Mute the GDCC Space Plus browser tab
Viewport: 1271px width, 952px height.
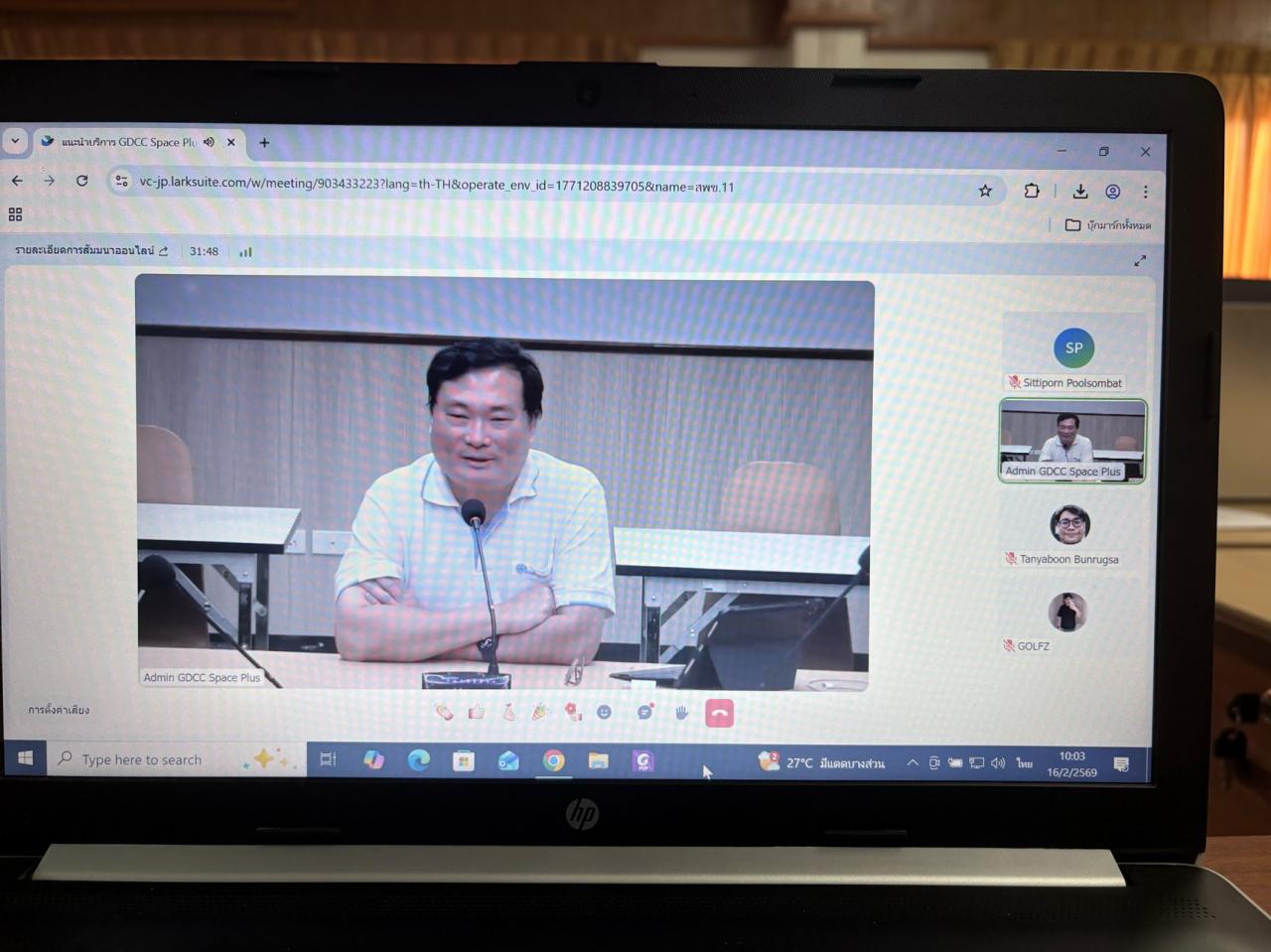click(x=209, y=142)
